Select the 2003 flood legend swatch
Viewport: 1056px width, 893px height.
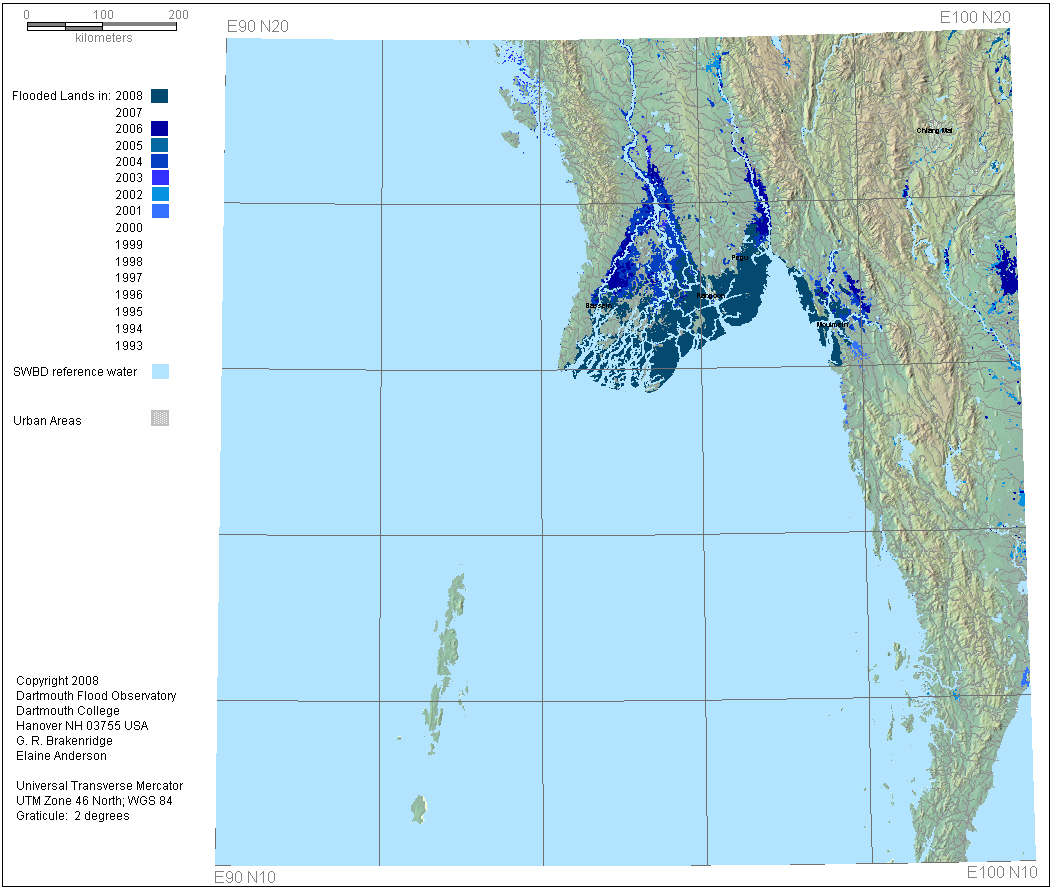pos(160,178)
